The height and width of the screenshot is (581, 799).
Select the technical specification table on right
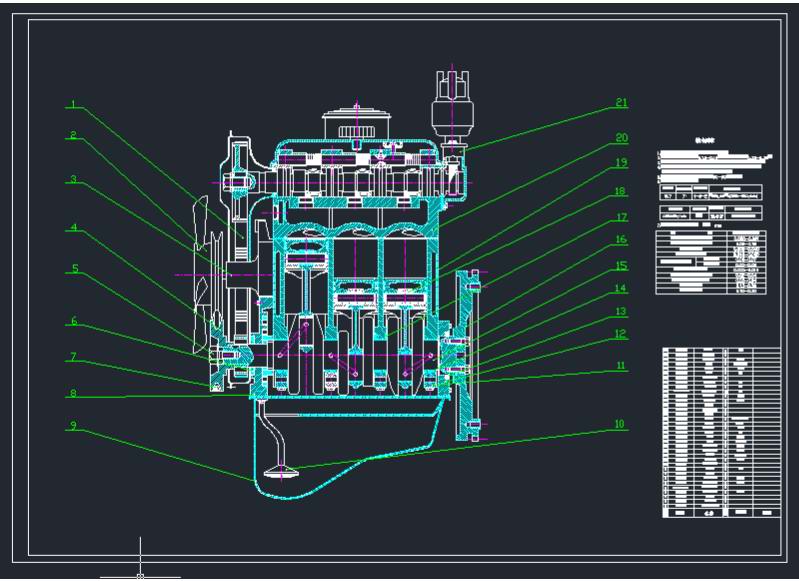710,262
